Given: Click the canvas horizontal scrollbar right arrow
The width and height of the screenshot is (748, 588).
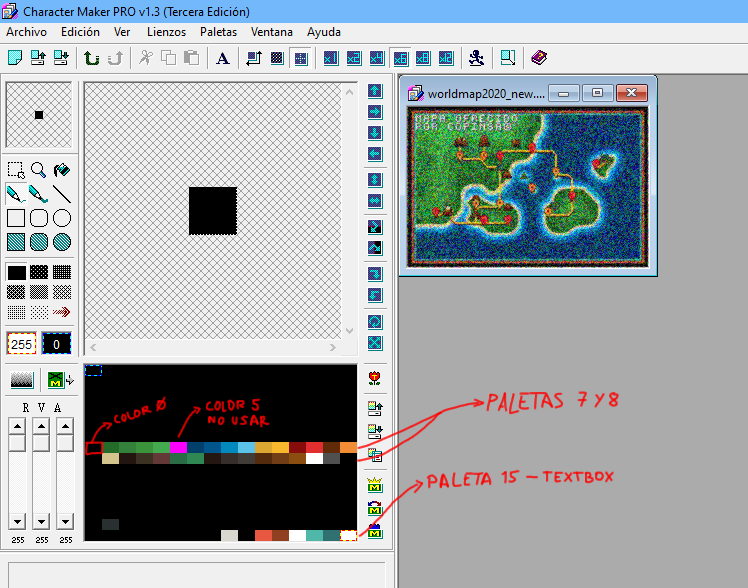Looking at the screenshot, I should (332, 348).
